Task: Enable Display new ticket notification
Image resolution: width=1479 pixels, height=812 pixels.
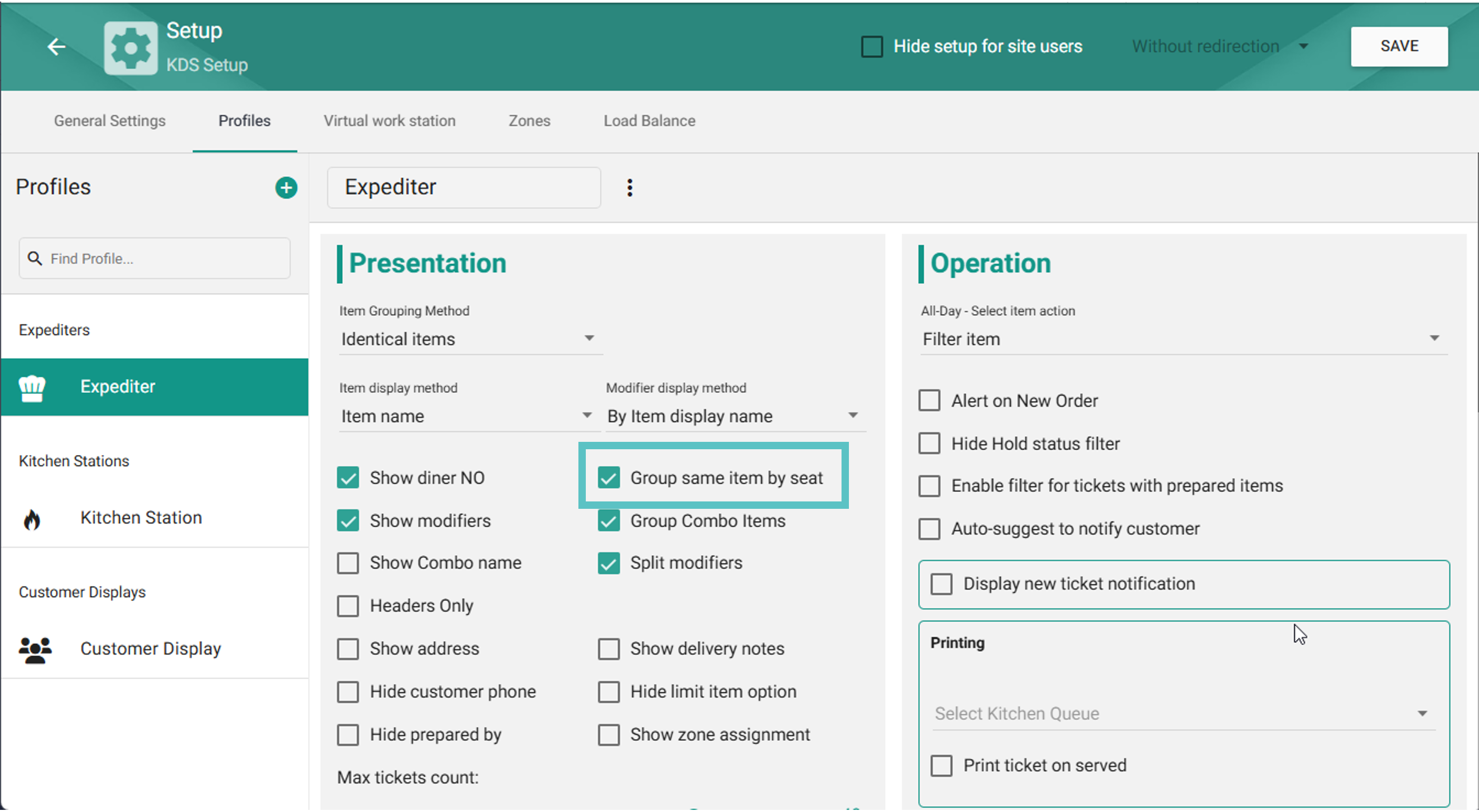Action: click(942, 585)
